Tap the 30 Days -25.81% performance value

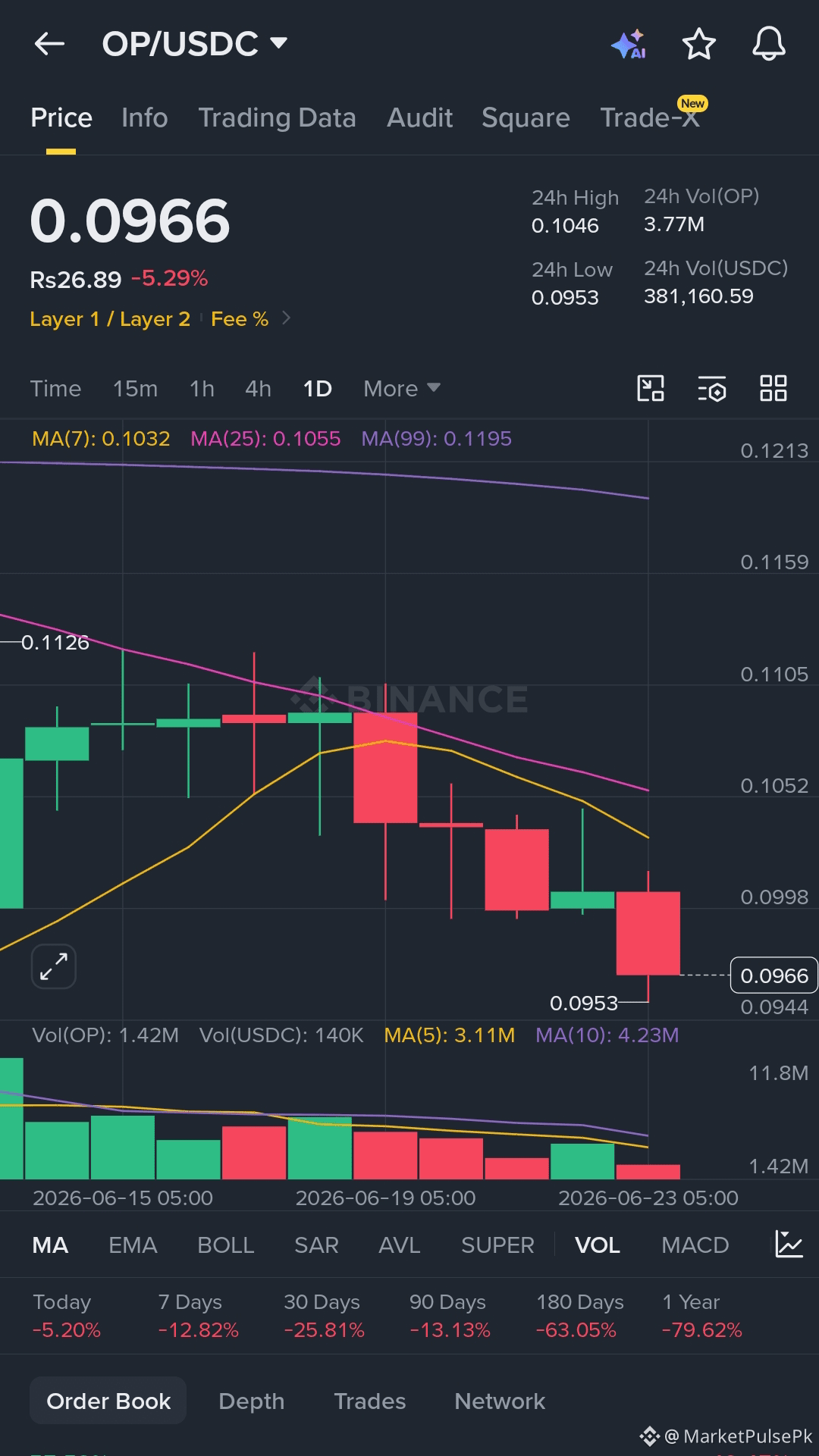point(324,1330)
